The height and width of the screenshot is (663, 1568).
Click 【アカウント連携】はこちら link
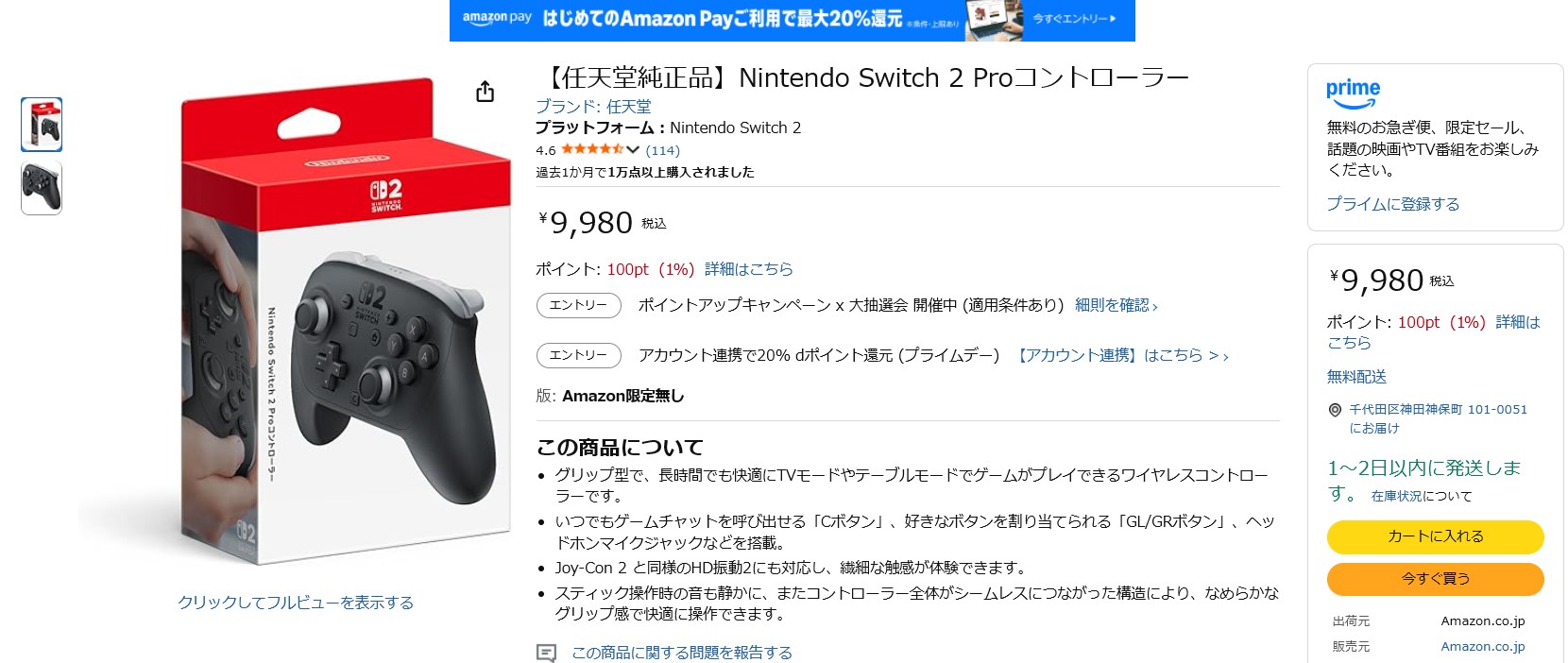(1121, 355)
